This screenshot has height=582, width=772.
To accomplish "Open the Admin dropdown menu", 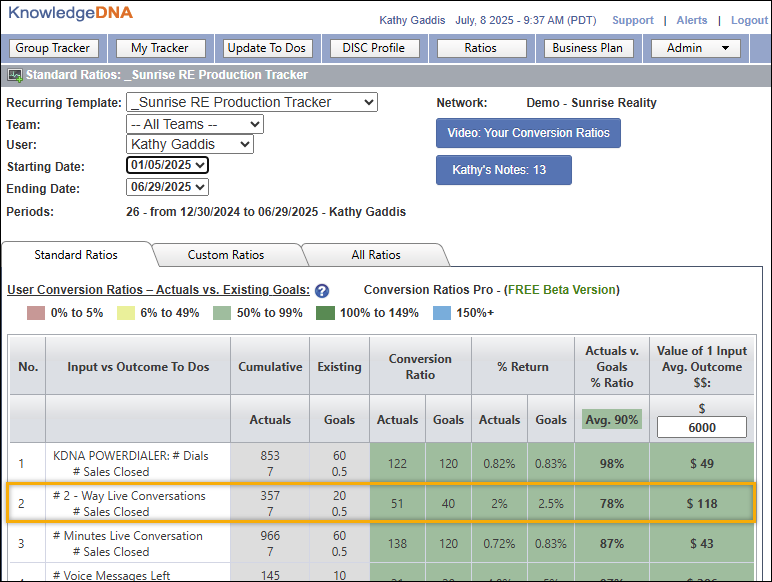I will click(696, 48).
